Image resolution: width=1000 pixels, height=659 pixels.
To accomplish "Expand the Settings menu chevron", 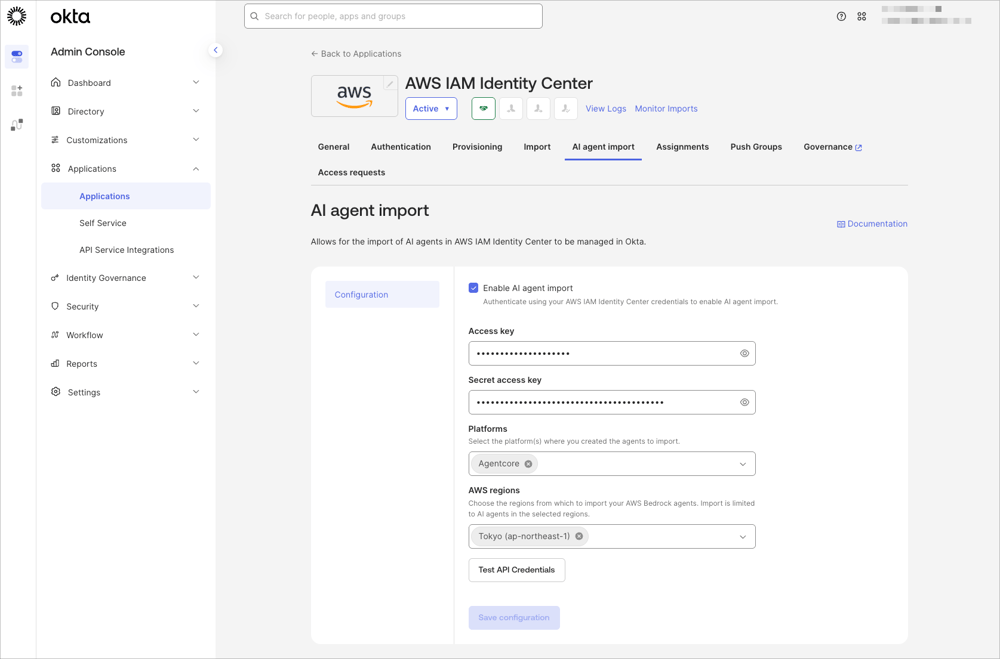I will point(196,392).
